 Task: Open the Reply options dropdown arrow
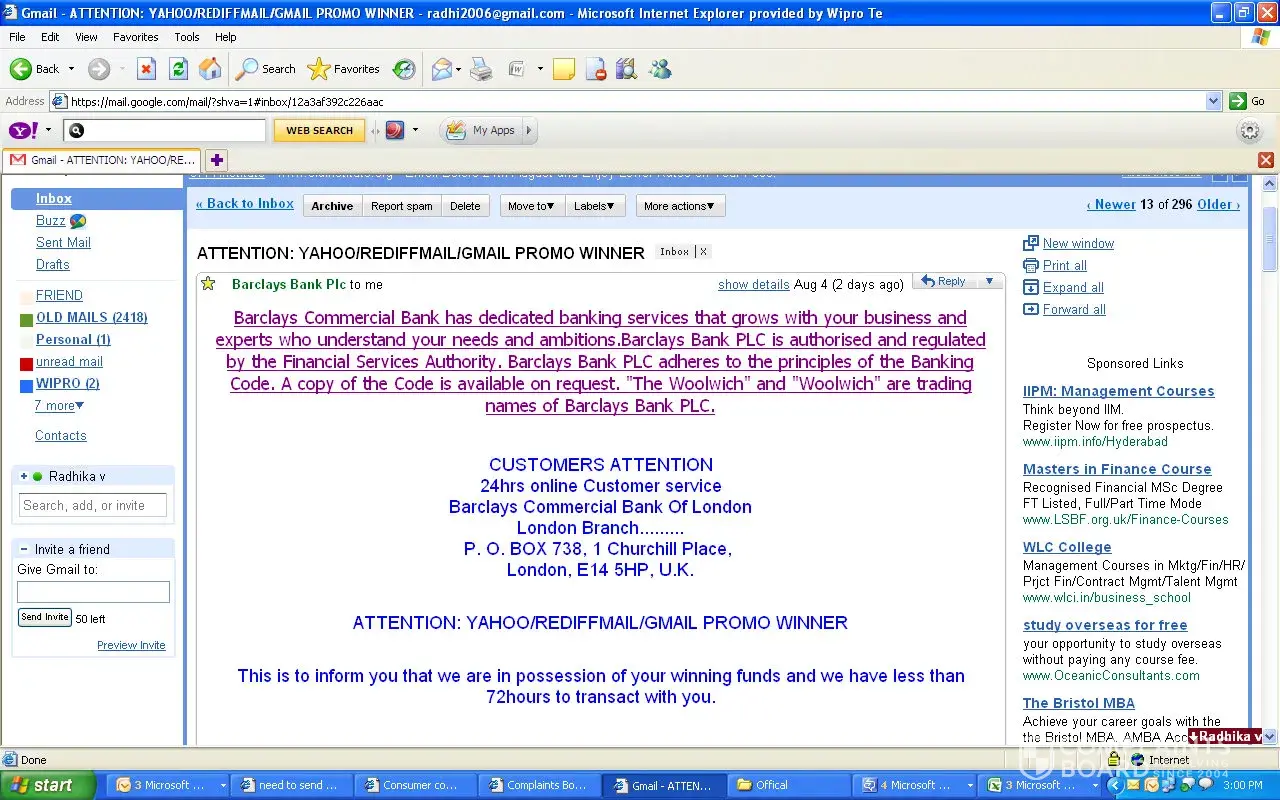pyautogui.click(x=990, y=281)
